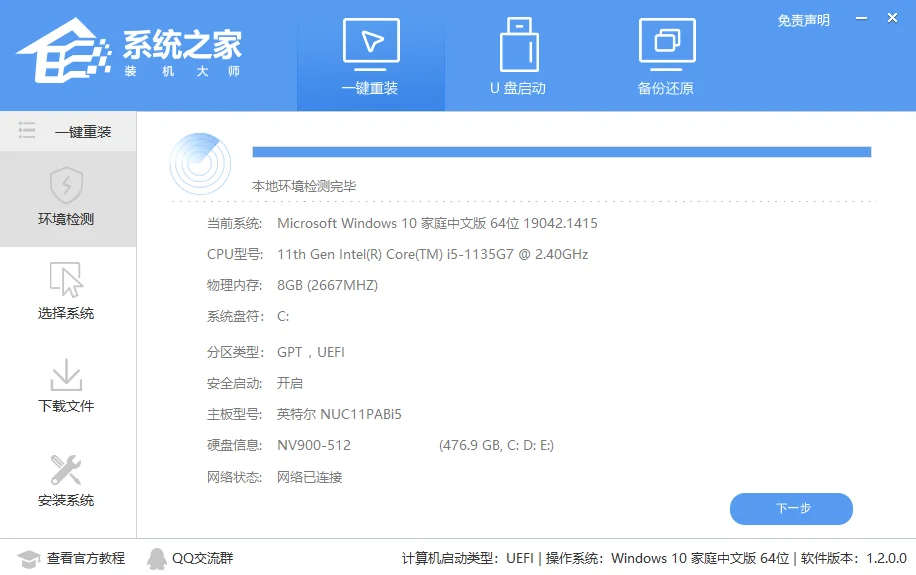Click the 软件版本 1.2.0.0 status text
Image resolution: width=916 pixels, height=575 pixels.
853,559
